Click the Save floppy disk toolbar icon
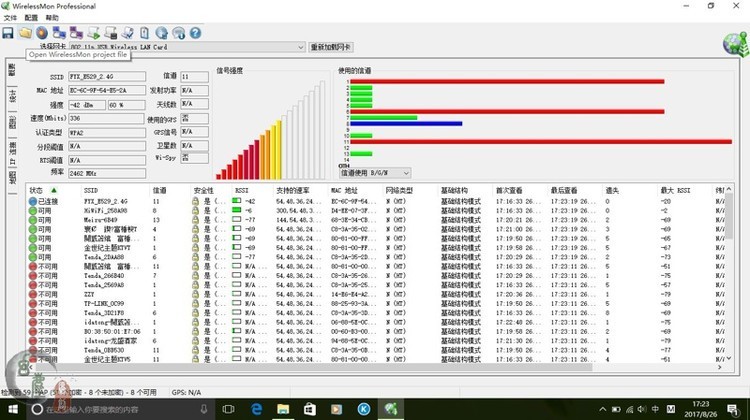 8,33
